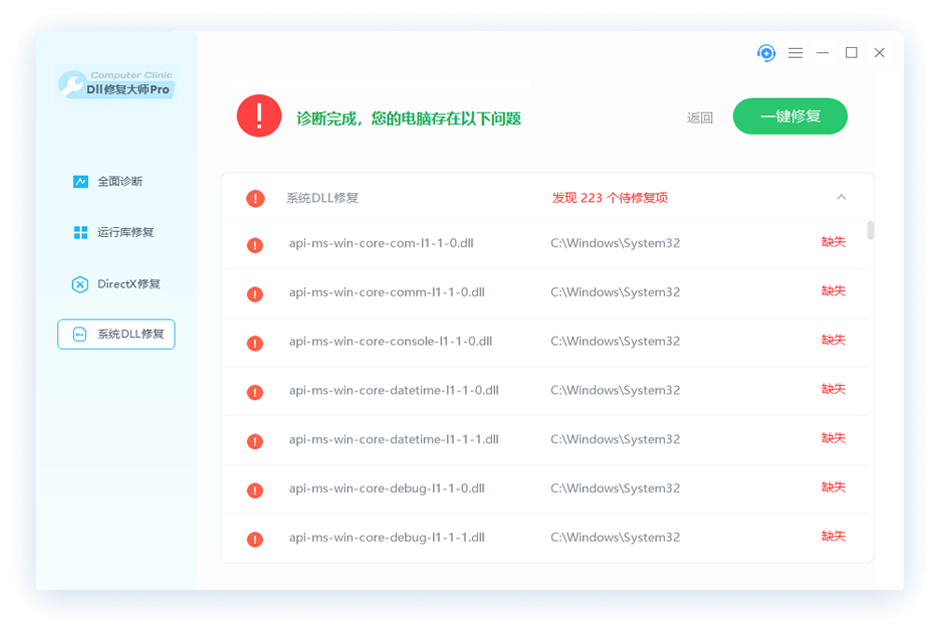Select the api-ms-win-core-com-l1-1-0.dll row
The image size is (940, 636).
point(386,243)
